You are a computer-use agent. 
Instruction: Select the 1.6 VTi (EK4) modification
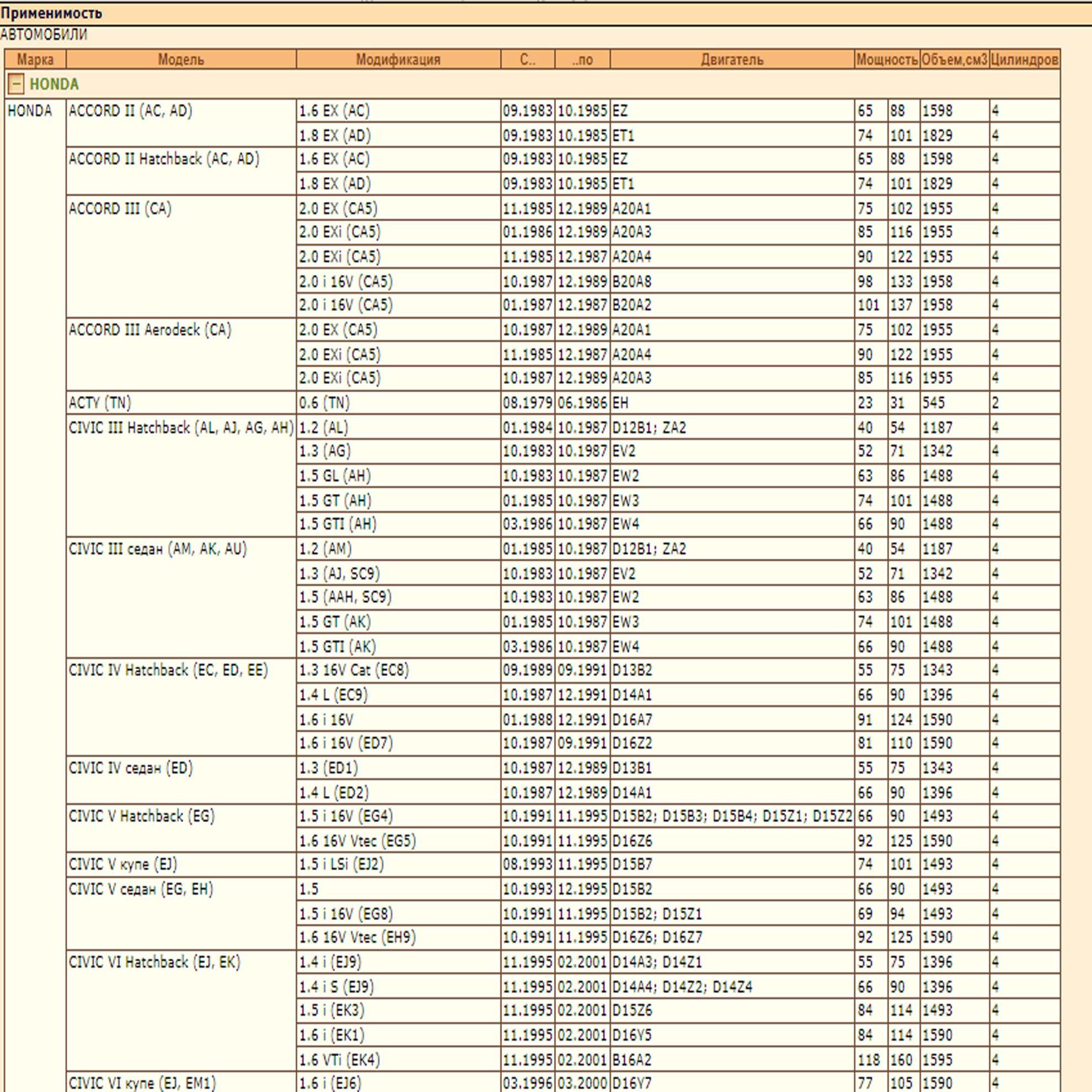[x=339, y=1059]
